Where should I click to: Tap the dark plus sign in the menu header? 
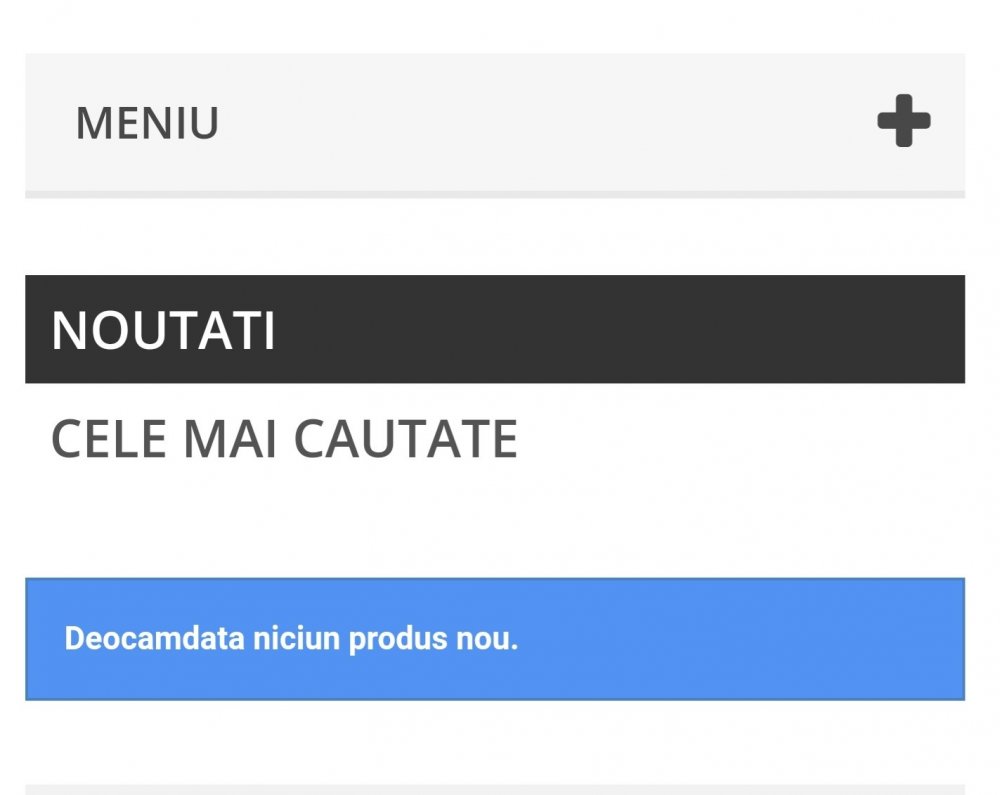tap(903, 121)
